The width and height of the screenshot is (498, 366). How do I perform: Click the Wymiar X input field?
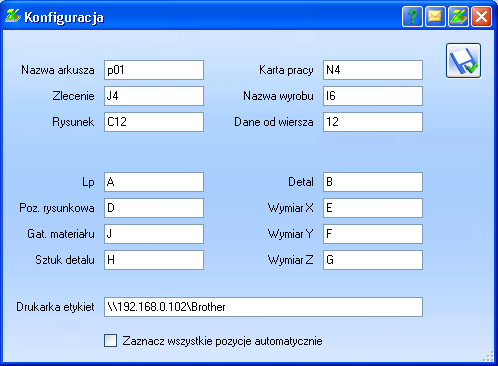(373, 208)
